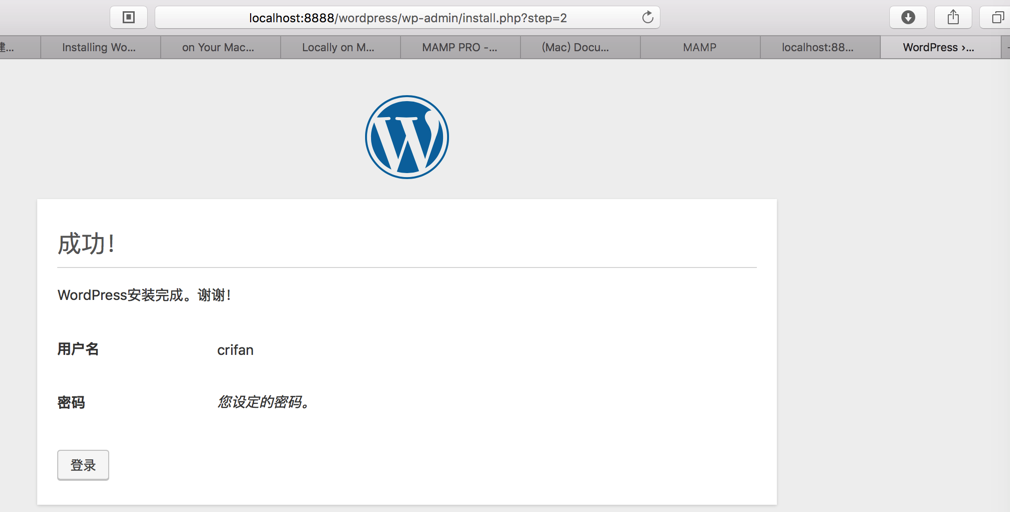
Task: Click the Safari sidebar toggle icon
Action: coord(129,17)
